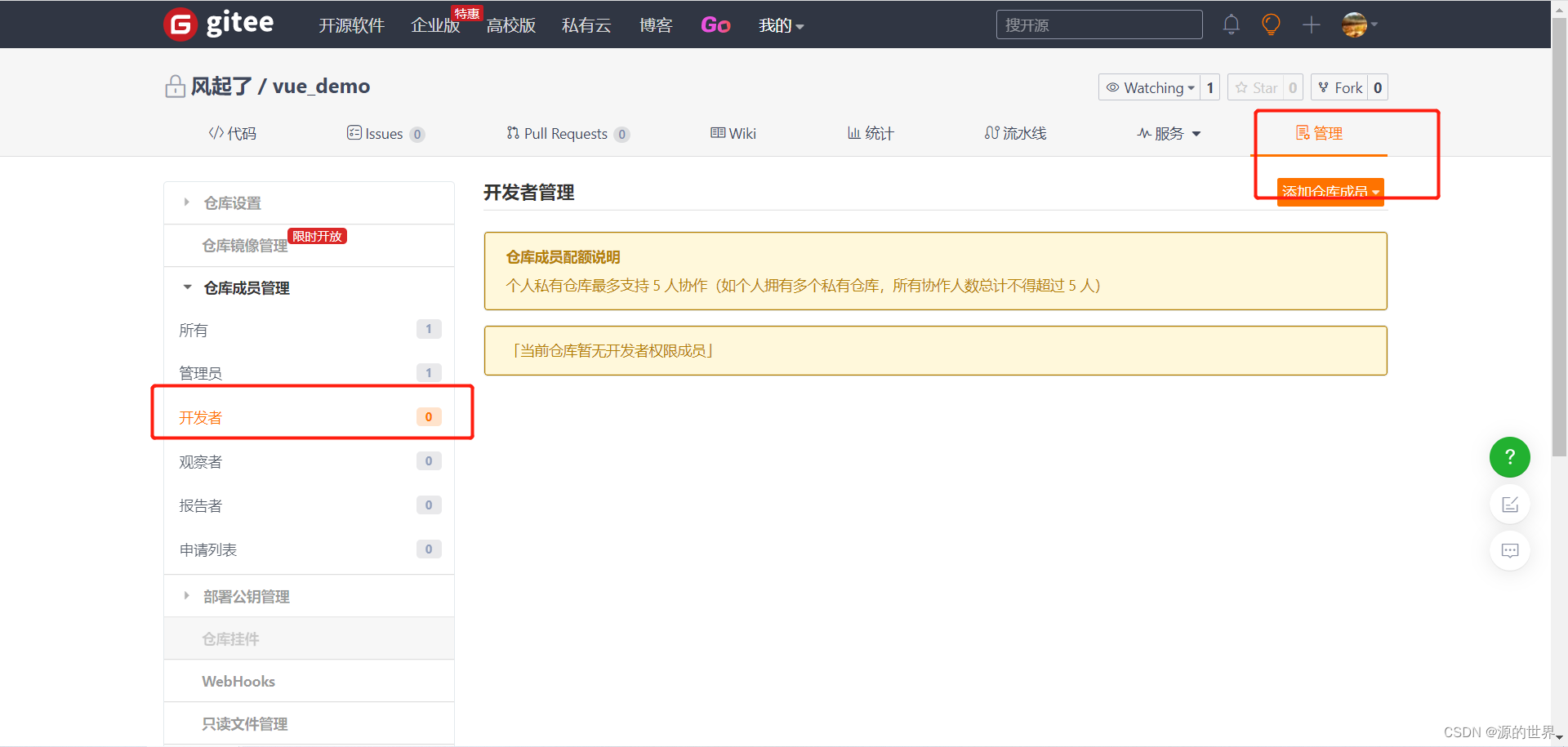Open the Issues tab

[385, 133]
